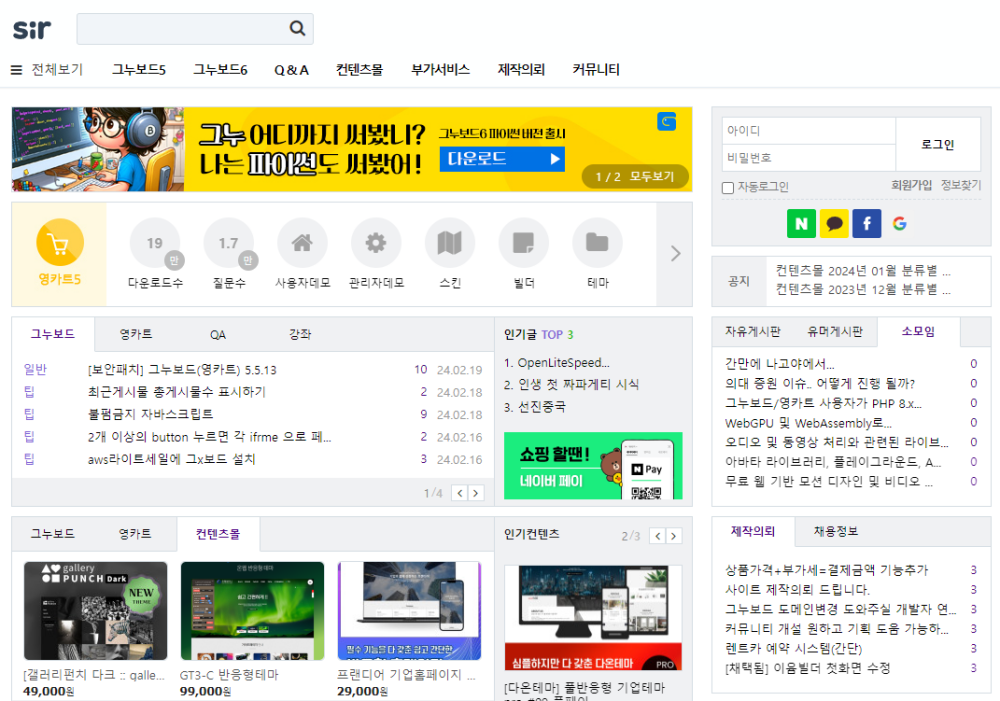Go to previous page of 그누보드 list

click(460, 492)
